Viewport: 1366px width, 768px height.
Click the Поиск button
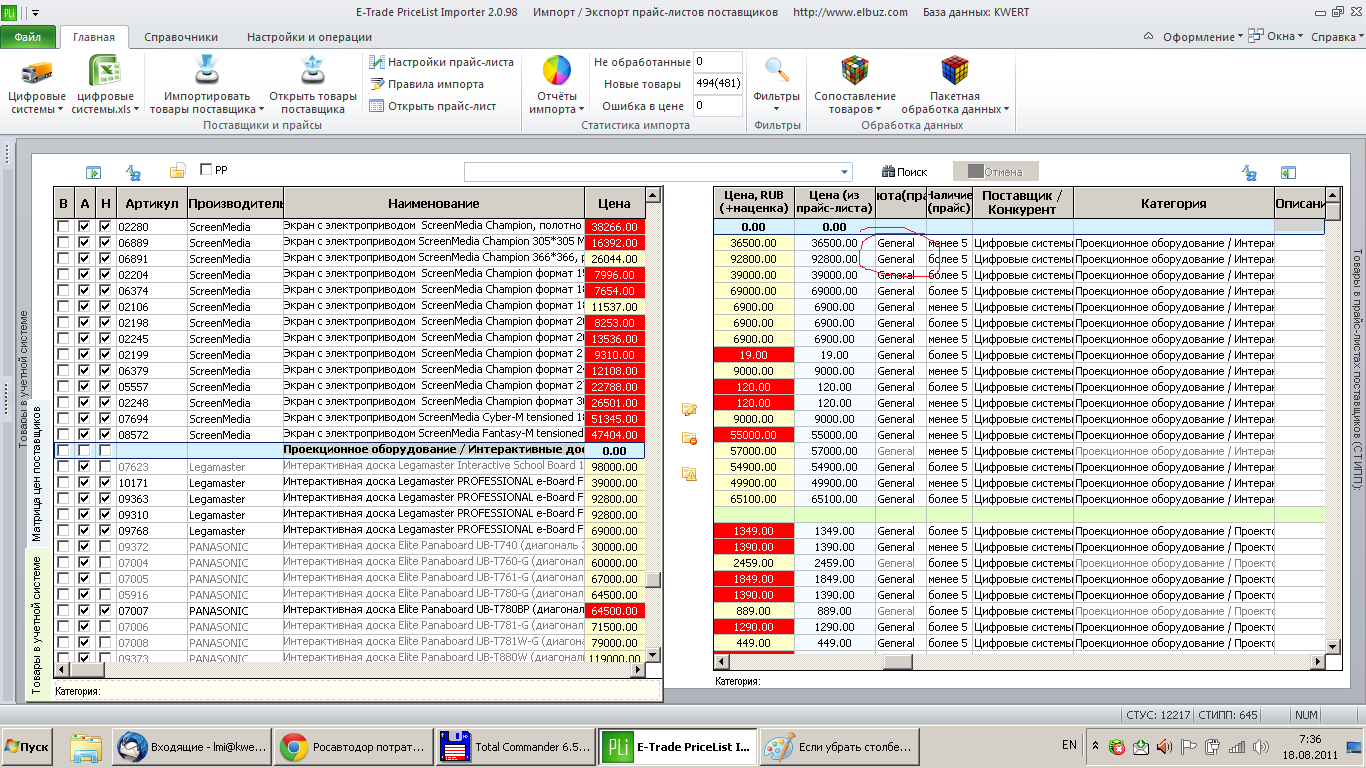click(x=904, y=172)
